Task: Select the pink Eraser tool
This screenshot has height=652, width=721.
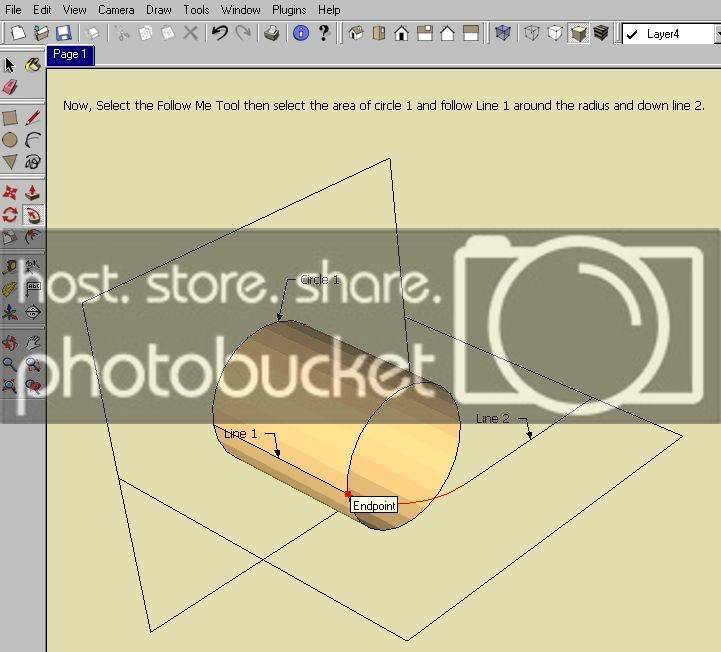Action: (x=10, y=87)
